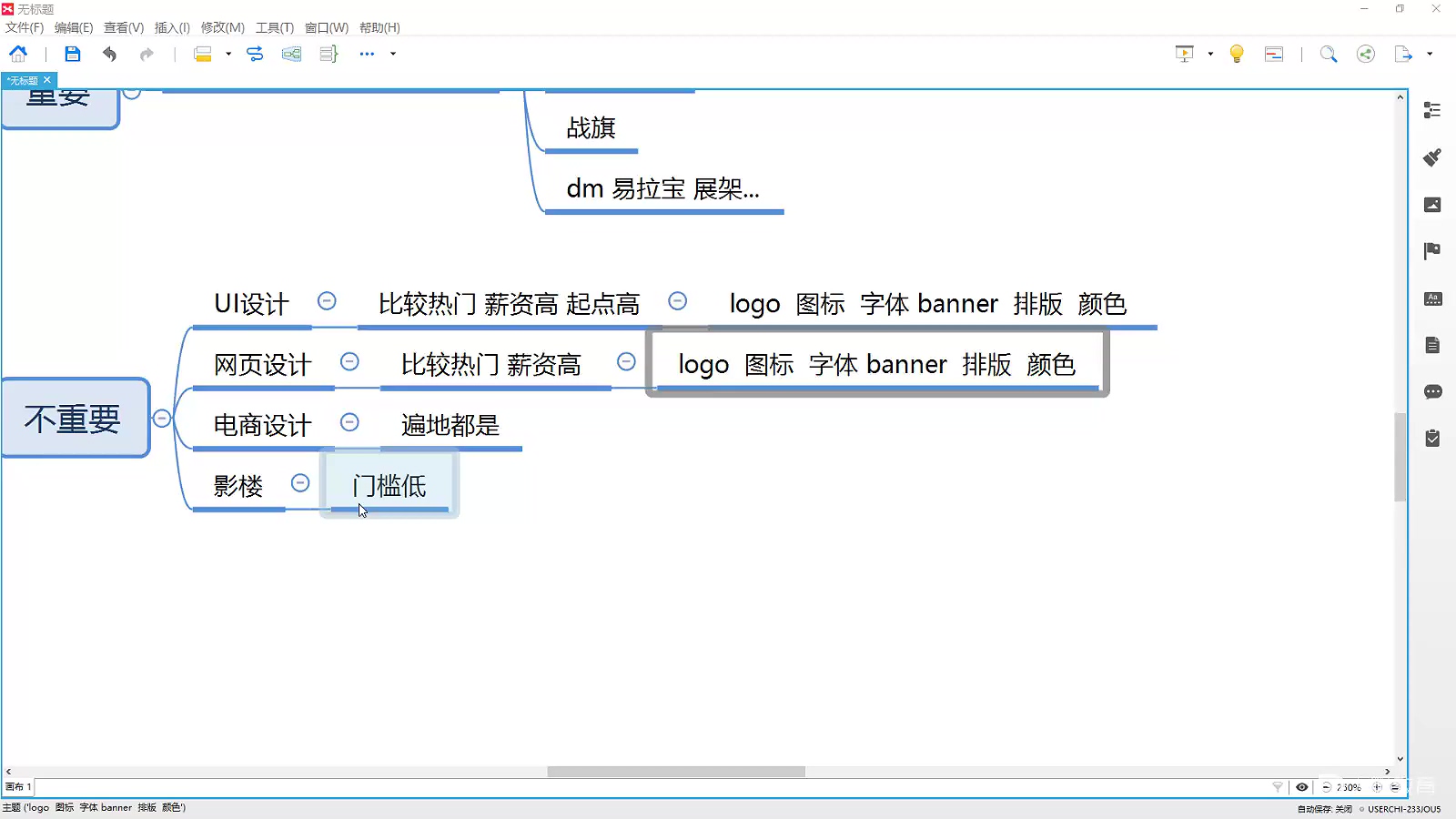This screenshot has width=1456, height=819.
Task: Select the 网页设计 topic
Action: (263, 365)
